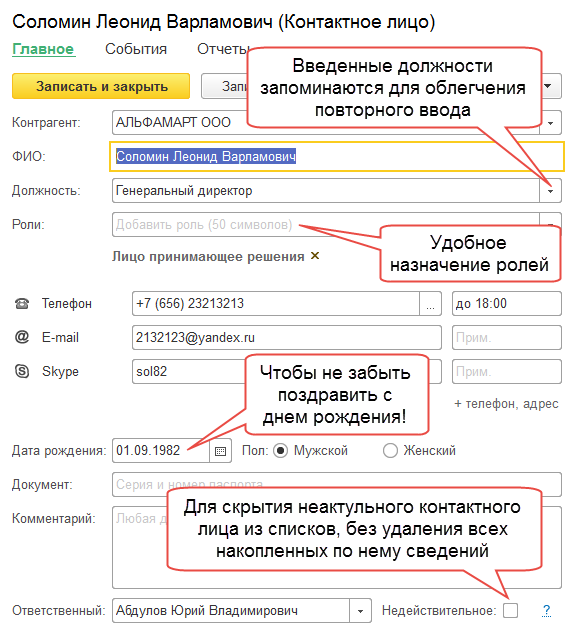Open help via the question mark
The height and width of the screenshot is (635, 579).
pos(546,610)
